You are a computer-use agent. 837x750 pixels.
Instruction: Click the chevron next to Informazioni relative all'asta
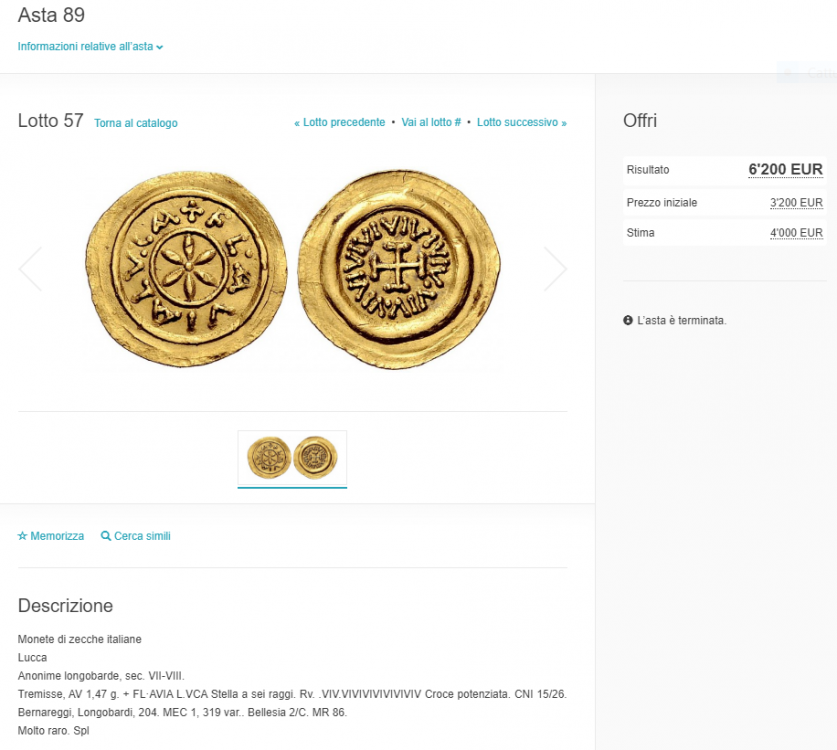click(x=160, y=47)
